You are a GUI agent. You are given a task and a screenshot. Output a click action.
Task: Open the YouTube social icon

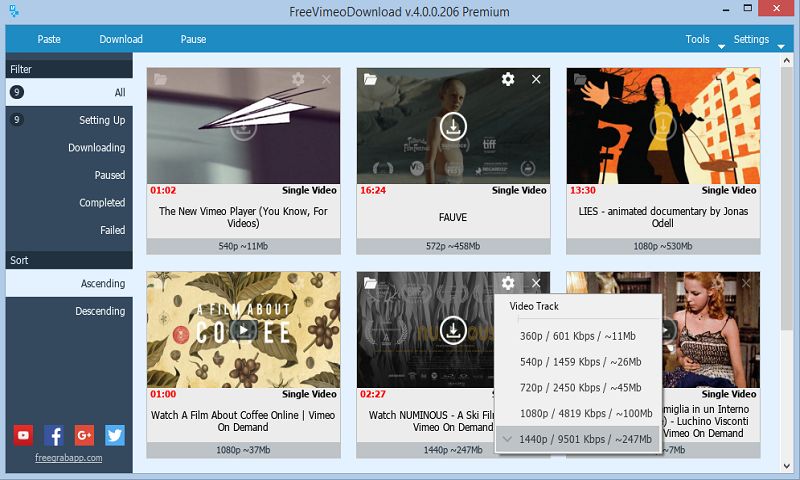coord(23,435)
